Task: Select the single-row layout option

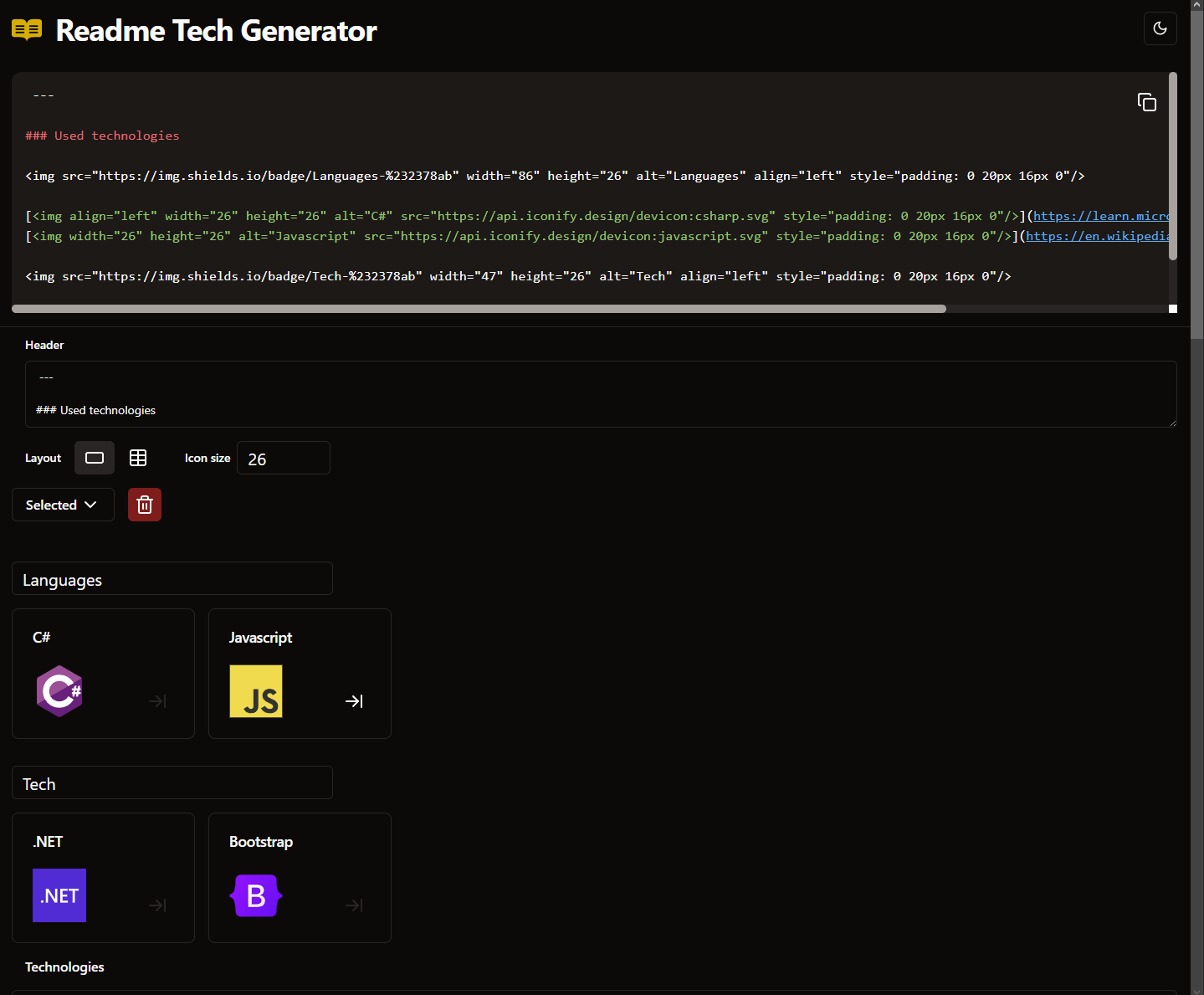Action: (95, 458)
